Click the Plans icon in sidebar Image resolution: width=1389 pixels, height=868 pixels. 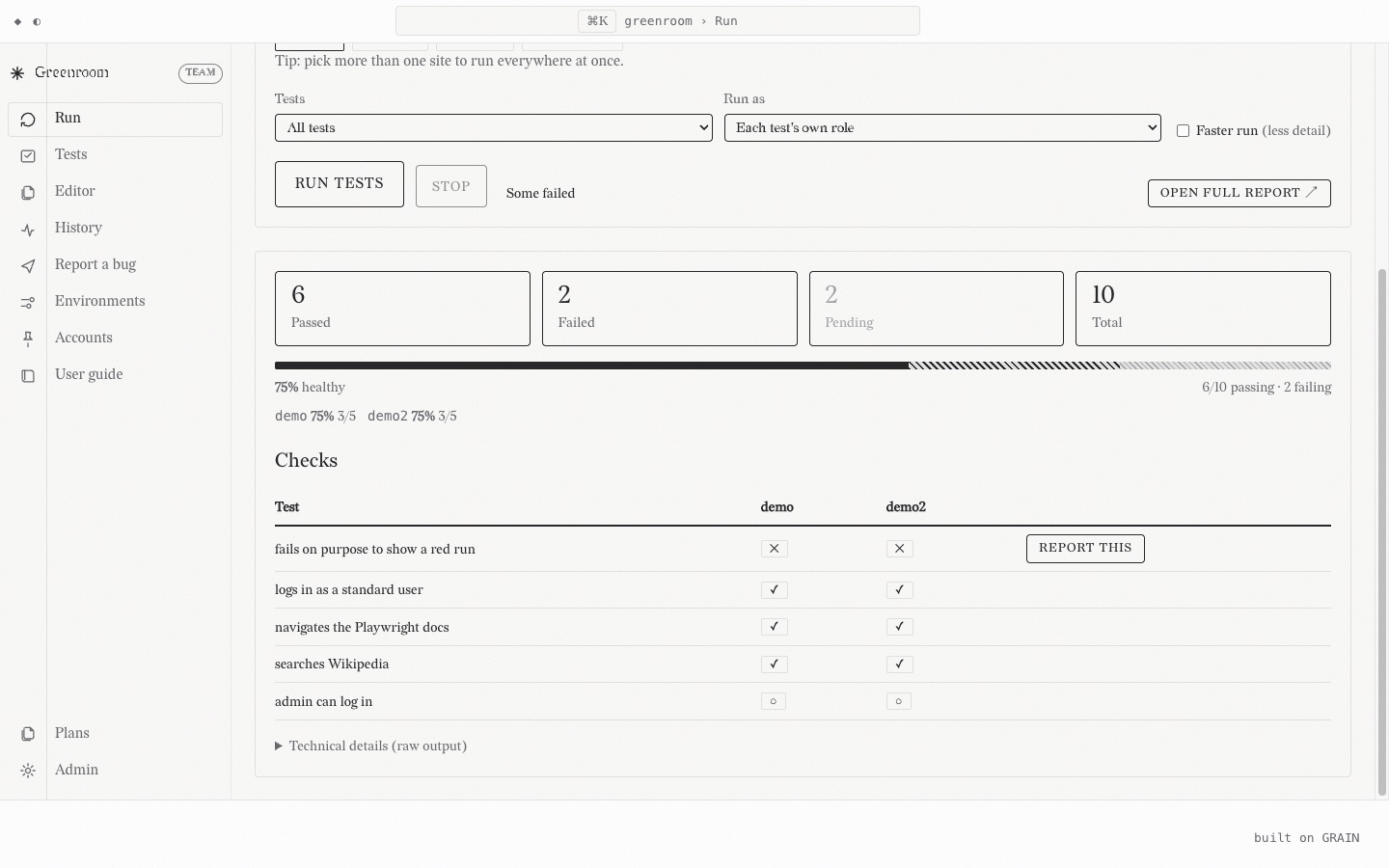click(x=28, y=735)
